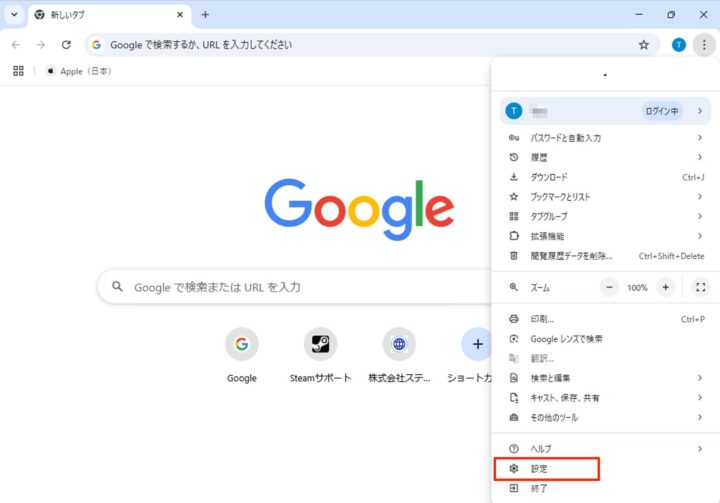The height and width of the screenshot is (503, 720).
Task: Click the trash icon for clearing browsing data
Action: 514,256
